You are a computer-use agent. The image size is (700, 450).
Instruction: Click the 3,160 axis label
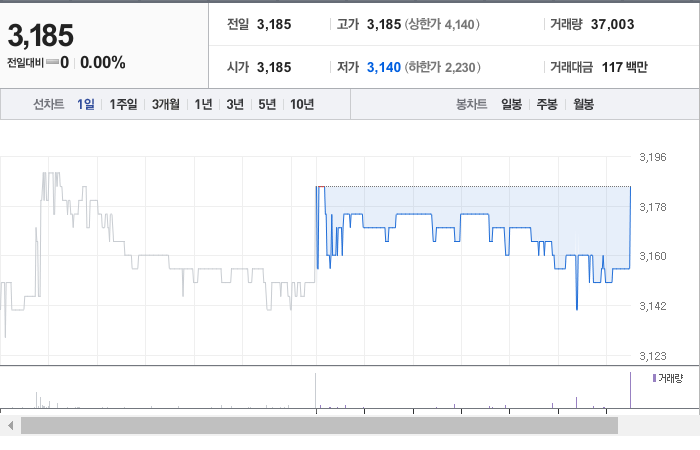(653, 256)
